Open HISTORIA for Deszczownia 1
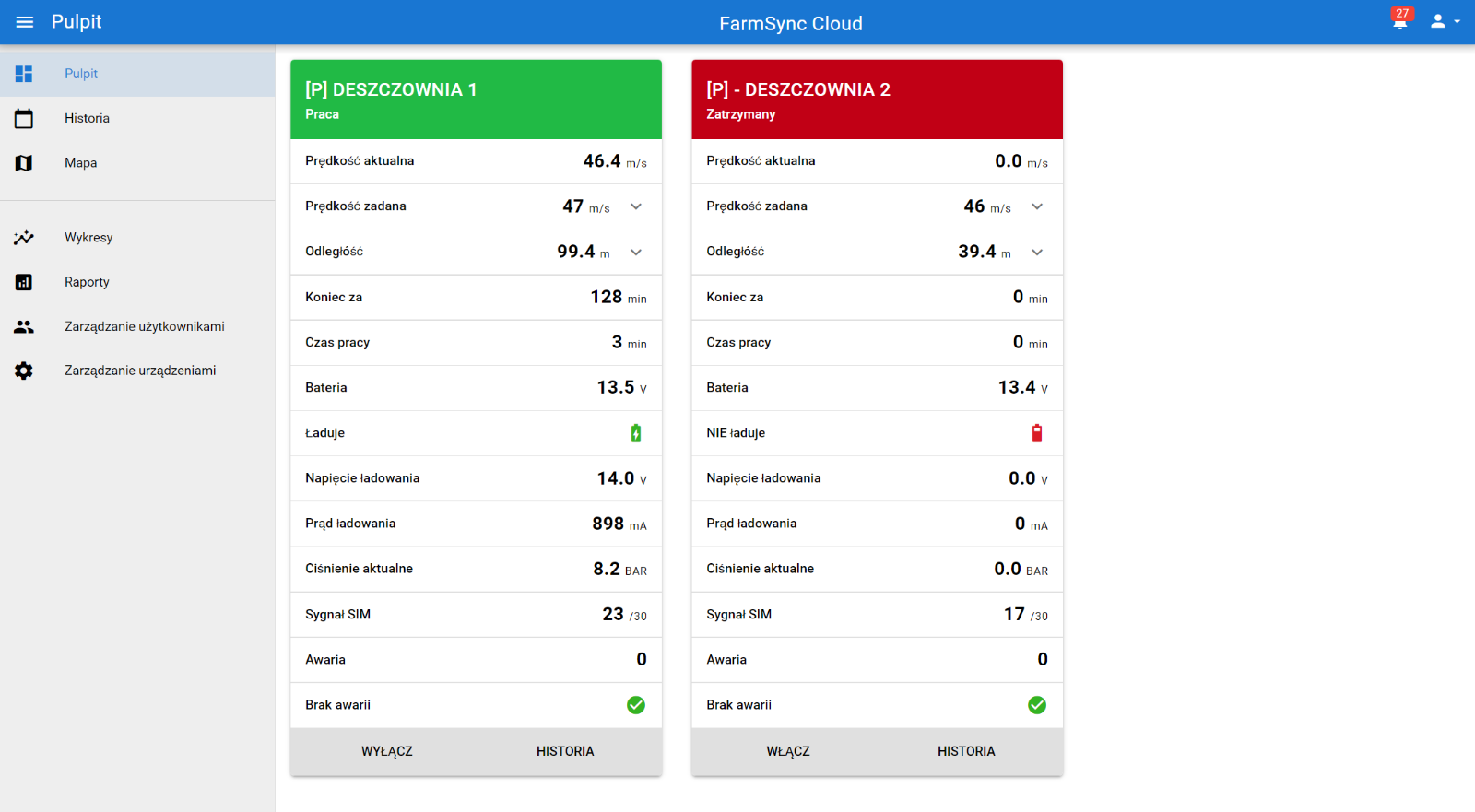This screenshot has width=1475, height=812. 565,751
